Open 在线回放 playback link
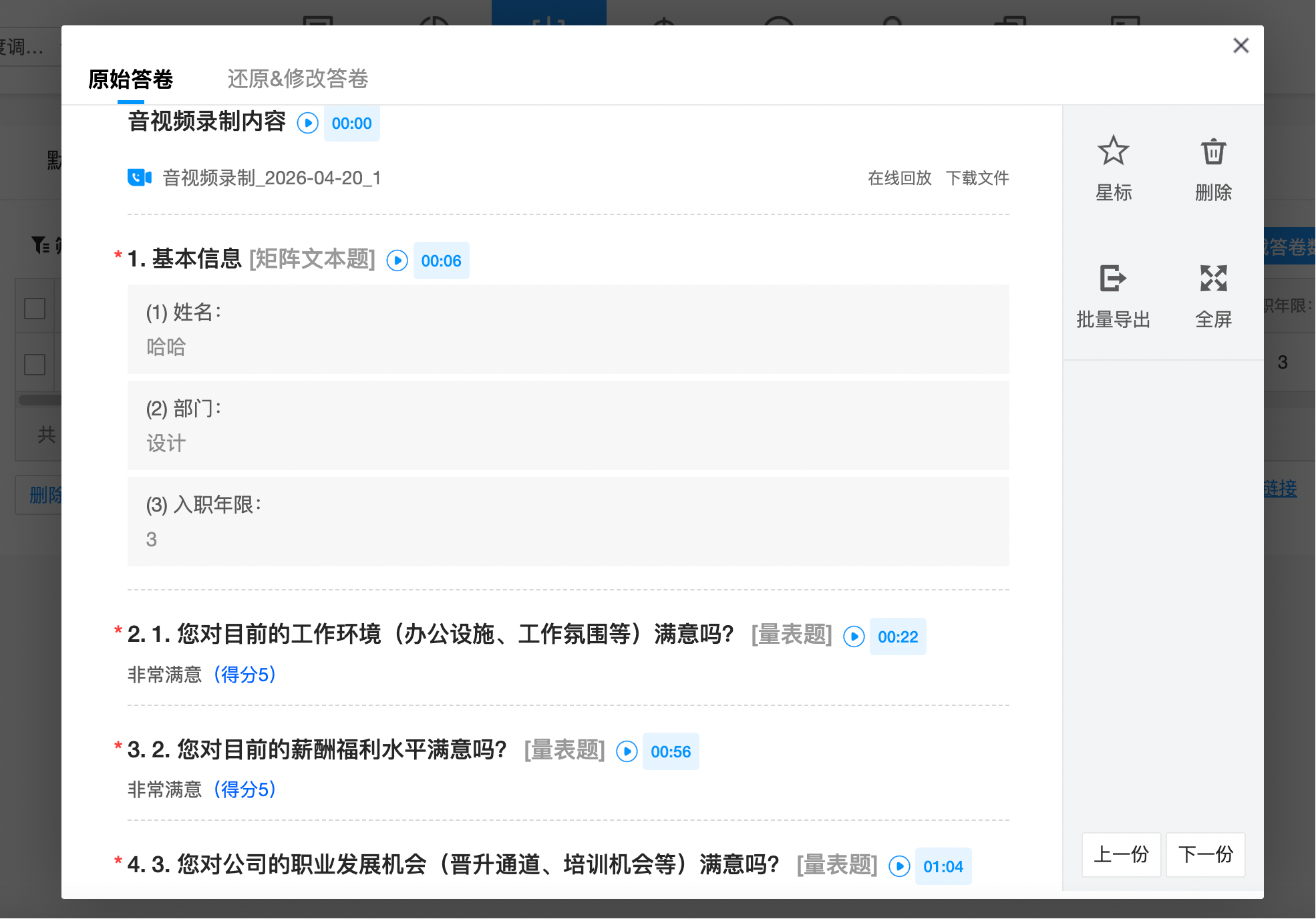 pos(898,178)
